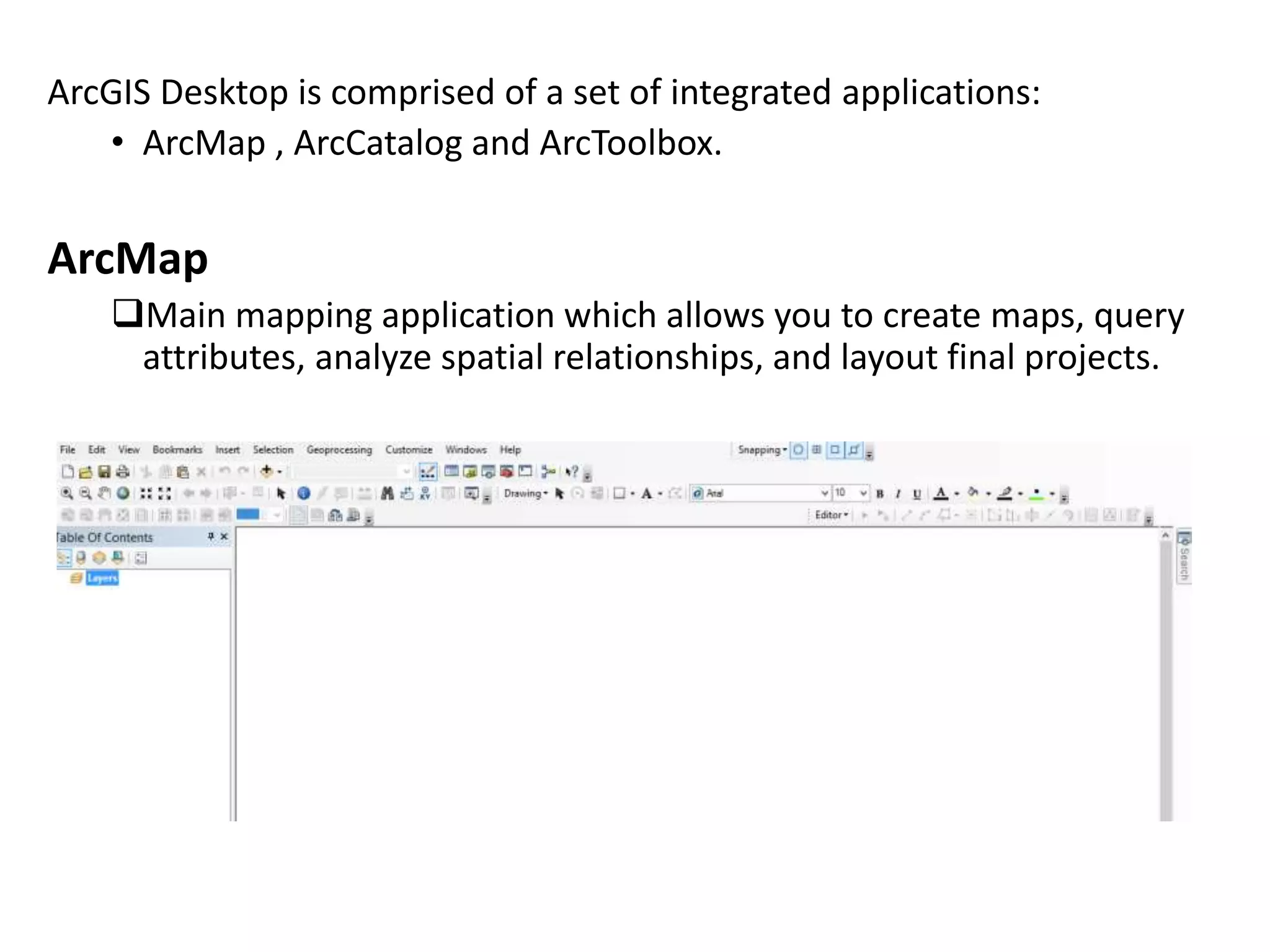Open the ArcToolbox red toolbox icon

507,471
